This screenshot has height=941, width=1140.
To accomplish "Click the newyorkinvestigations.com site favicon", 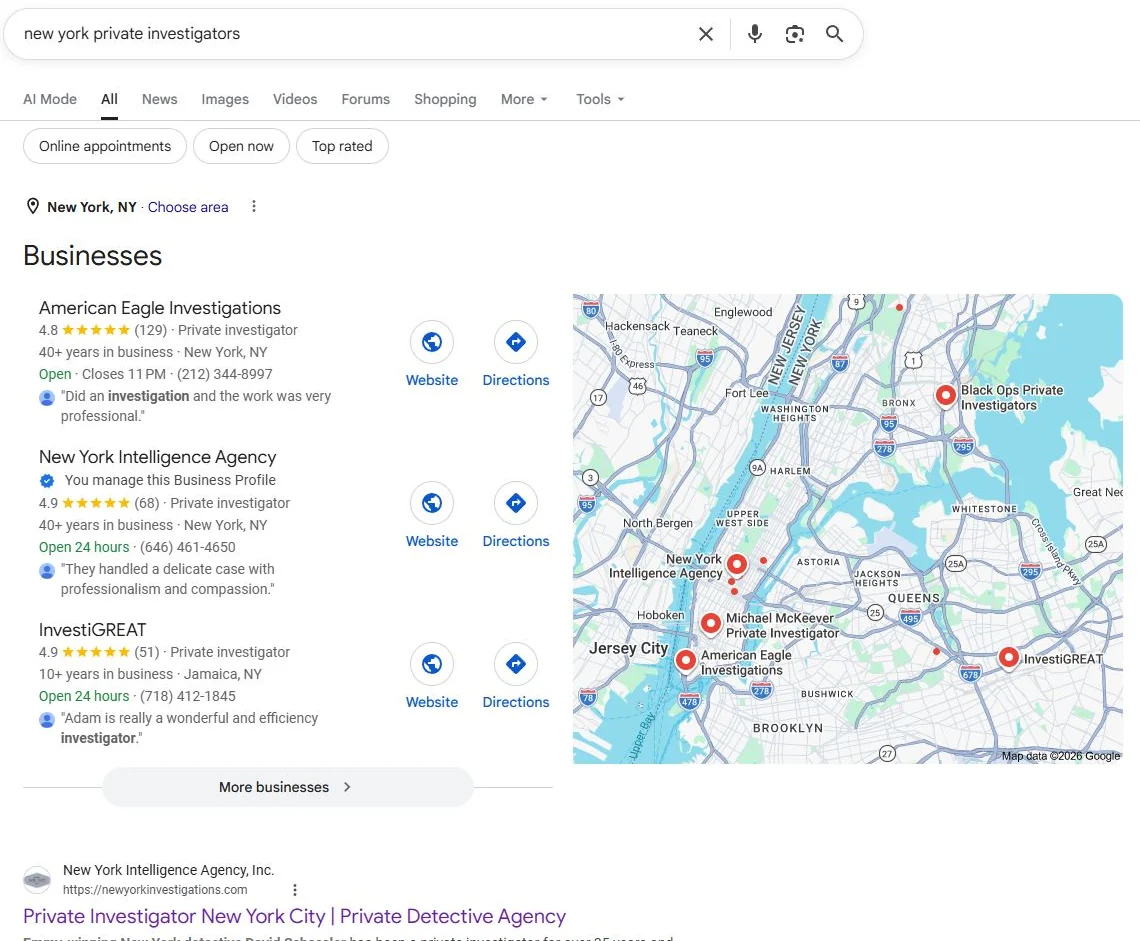I will point(37,880).
